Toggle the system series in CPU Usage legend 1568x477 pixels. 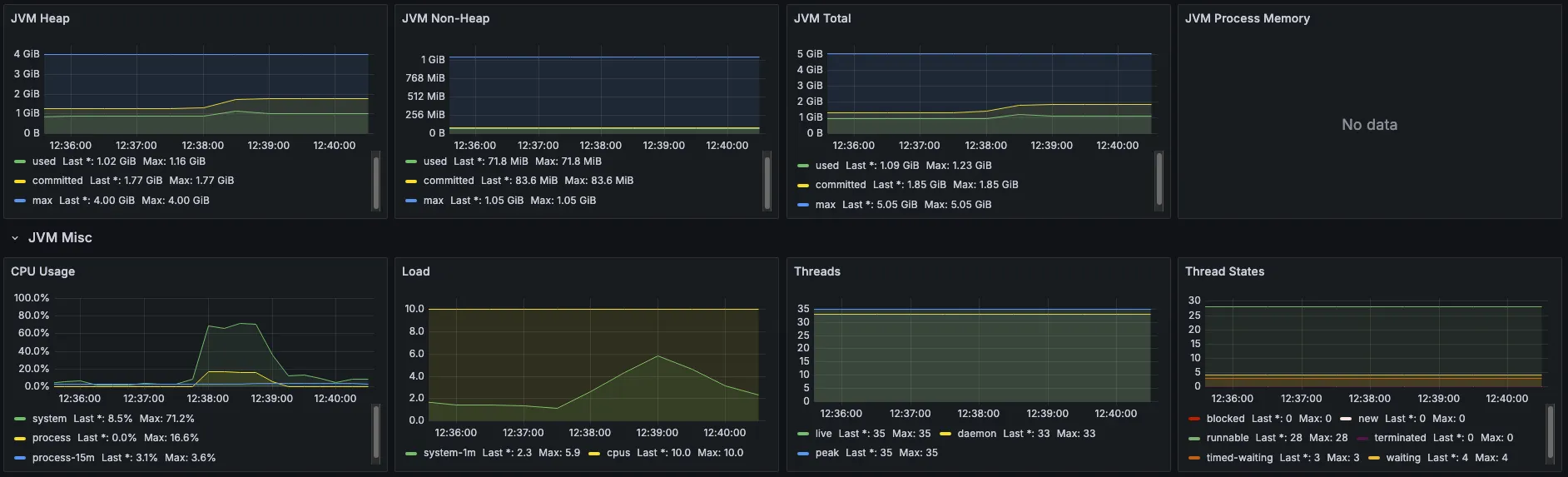(49, 419)
